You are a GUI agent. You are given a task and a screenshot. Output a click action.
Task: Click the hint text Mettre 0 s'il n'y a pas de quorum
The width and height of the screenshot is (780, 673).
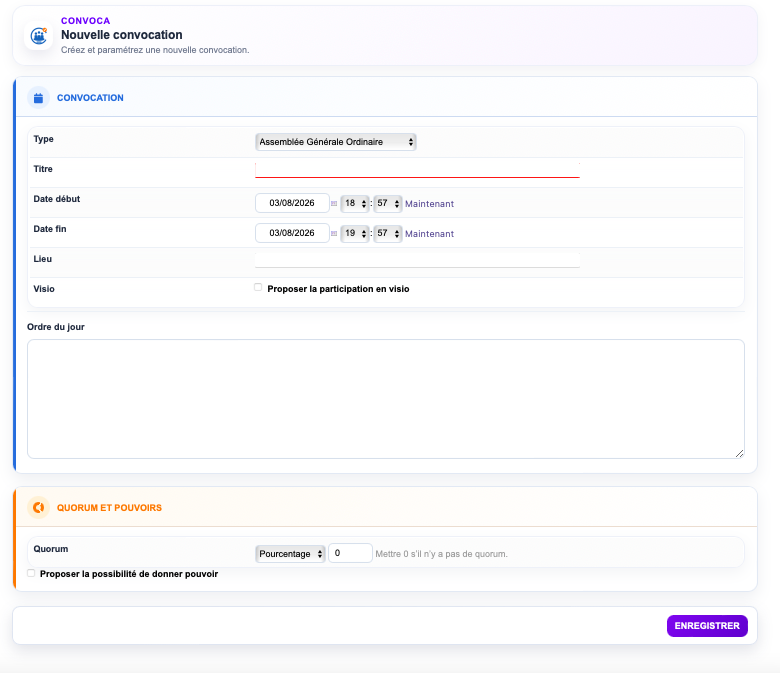441,554
